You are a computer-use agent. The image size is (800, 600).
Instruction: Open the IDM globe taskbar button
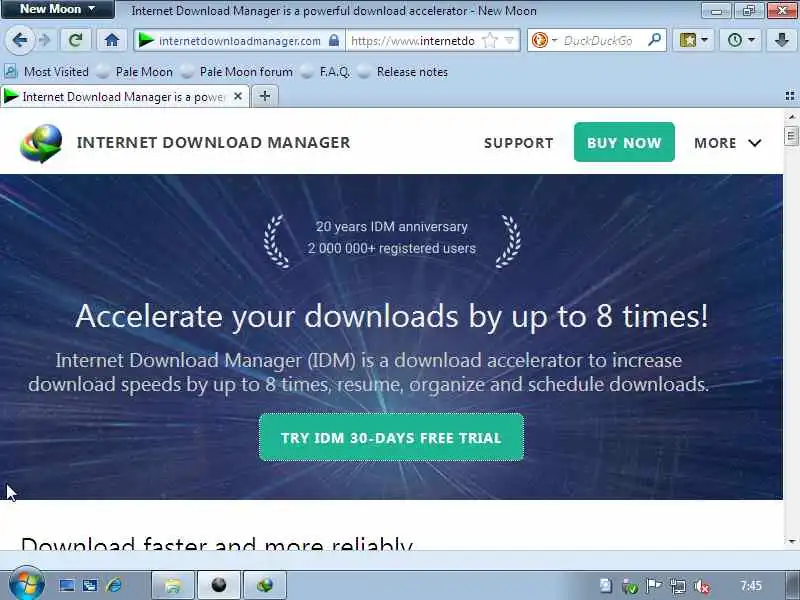(x=265, y=585)
